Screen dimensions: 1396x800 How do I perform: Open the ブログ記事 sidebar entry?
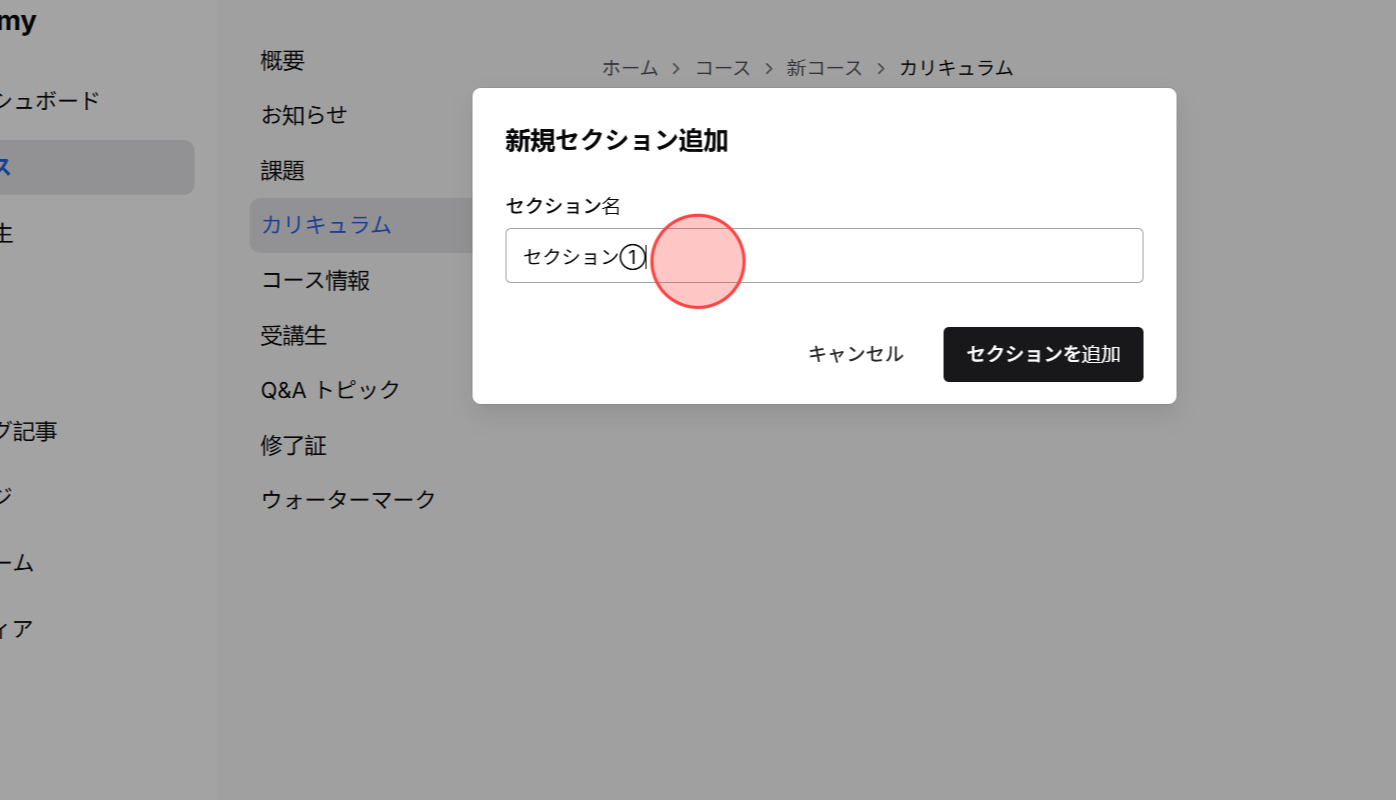[30, 431]
